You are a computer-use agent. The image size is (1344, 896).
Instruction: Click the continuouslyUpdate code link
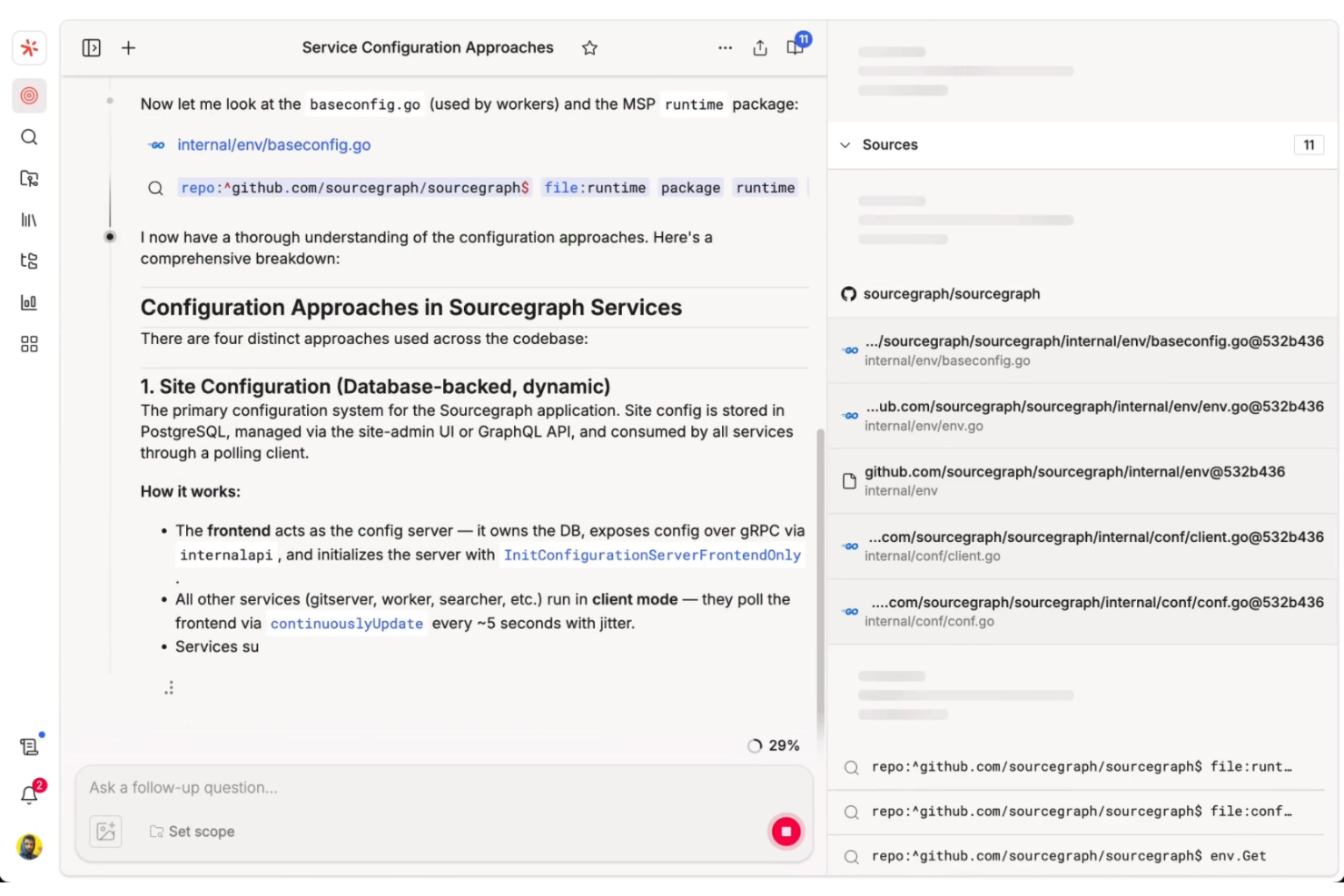pos(346,624)
